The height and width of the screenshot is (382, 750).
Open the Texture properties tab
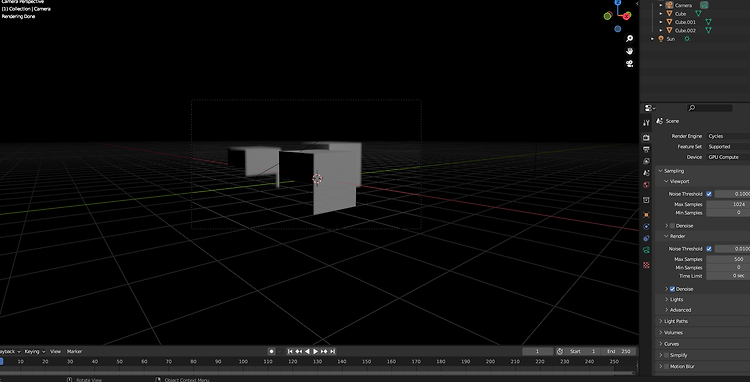[646, 265]
